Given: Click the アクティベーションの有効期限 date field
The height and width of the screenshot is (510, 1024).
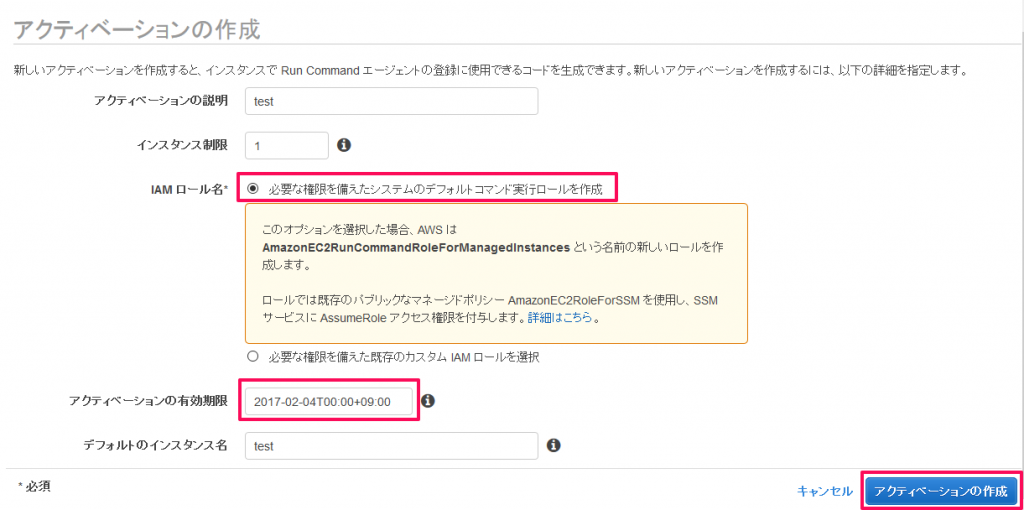Looking at the screenshot, I should click(x=328, y=401).
